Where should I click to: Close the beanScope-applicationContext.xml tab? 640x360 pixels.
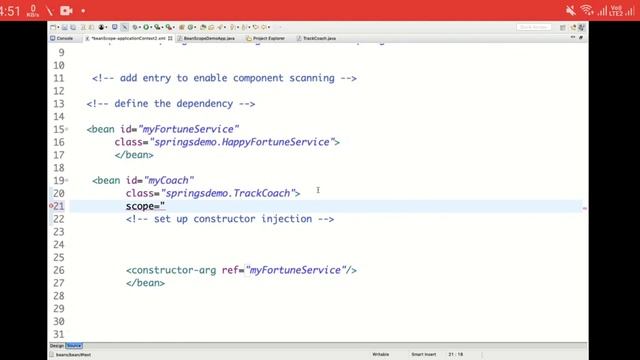170,38
